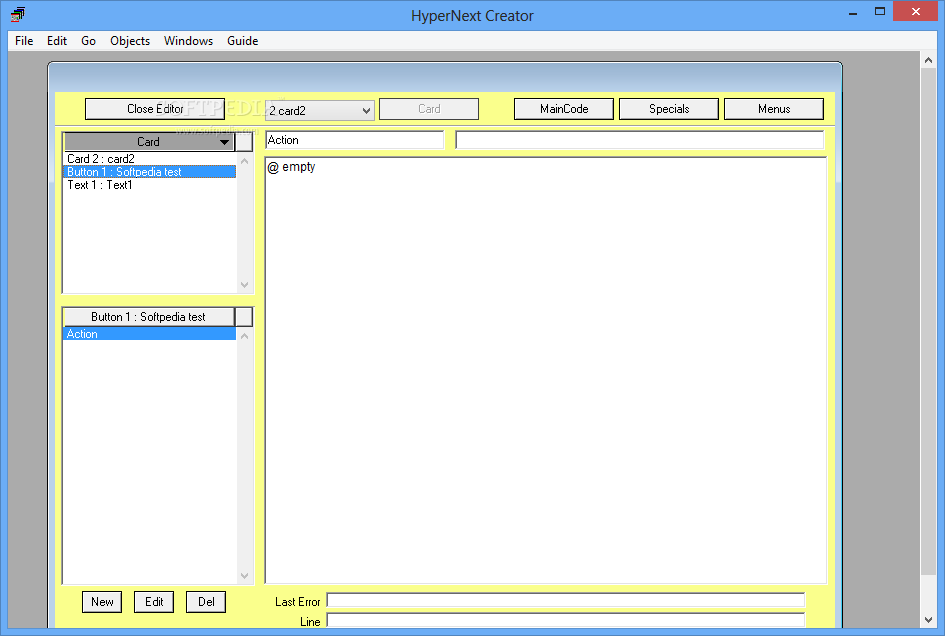
Task: Click the Line field
Action: pyautogui.click(x=566, y=620)
